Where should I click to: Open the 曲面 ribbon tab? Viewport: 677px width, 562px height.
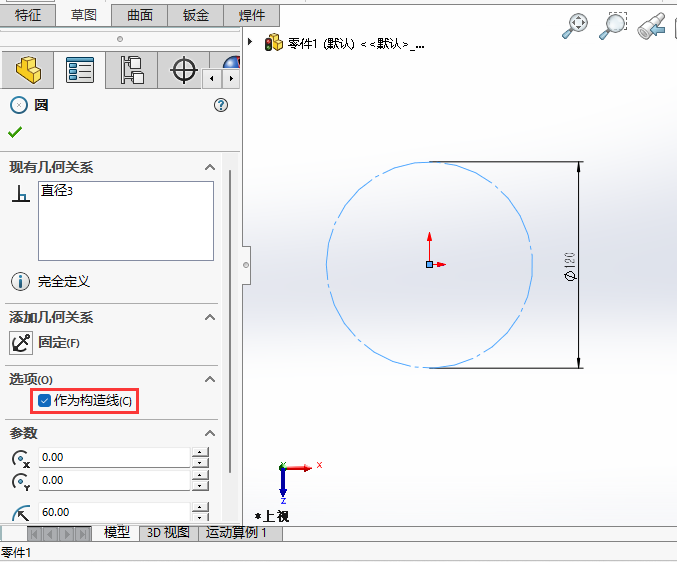click(x=139, y=15)
